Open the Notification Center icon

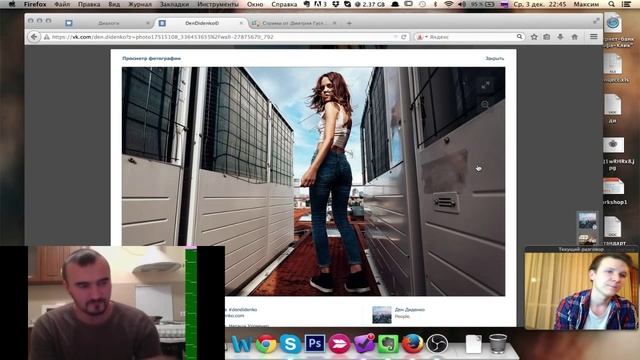(627, 4)
